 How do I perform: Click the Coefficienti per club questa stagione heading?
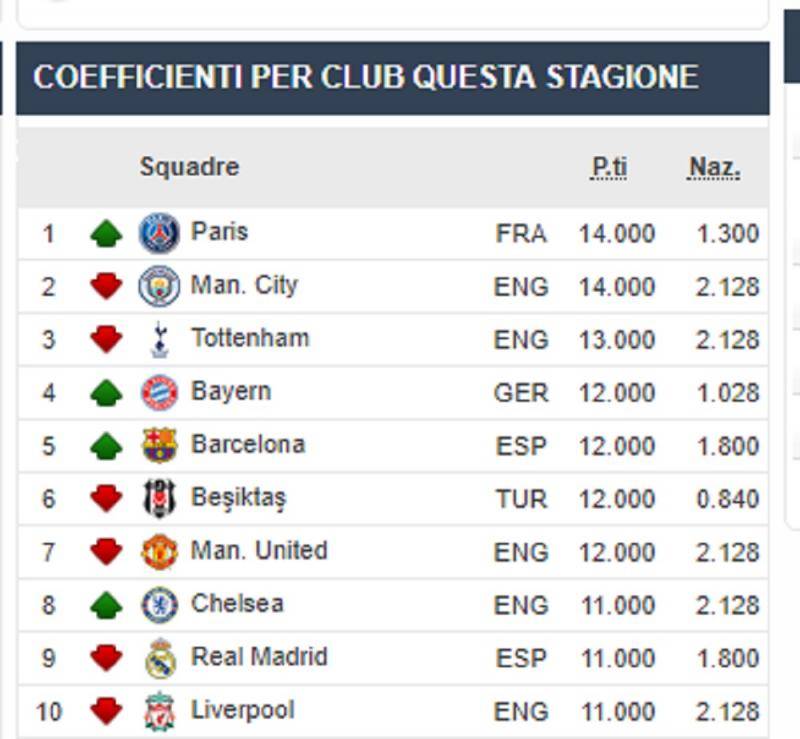(365, 77)
